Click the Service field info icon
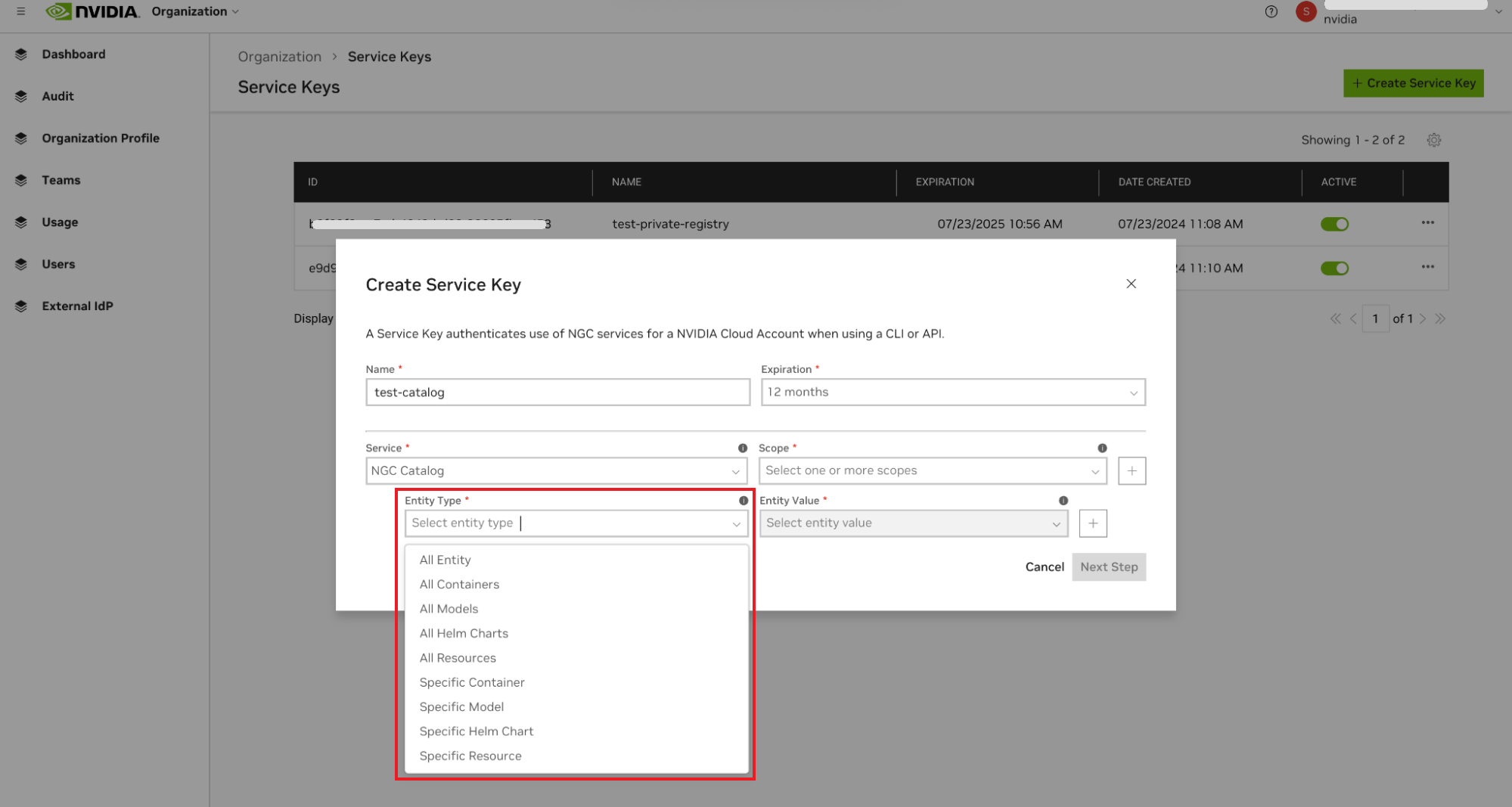This screenshot has width=1512, height=807. pos(743,448)
